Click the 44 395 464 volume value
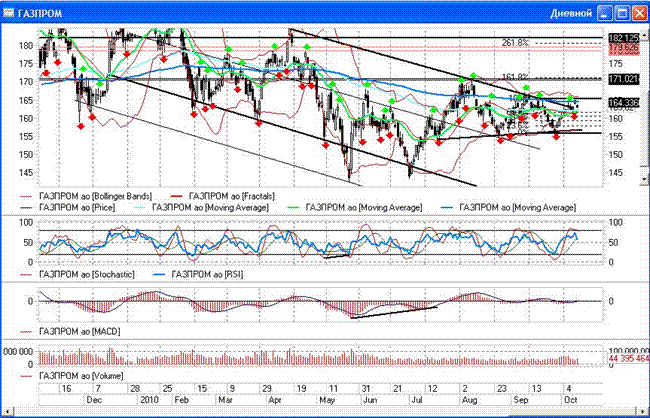Image resolution: width=650 pixels, height=418 pixels. [629, 359]
